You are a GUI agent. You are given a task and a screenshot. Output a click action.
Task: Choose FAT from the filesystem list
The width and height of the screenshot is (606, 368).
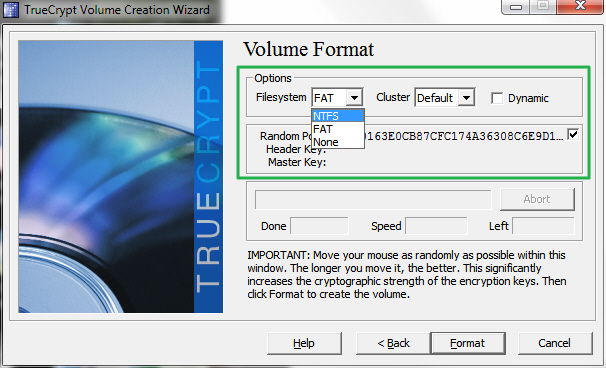tap(338, 129)
